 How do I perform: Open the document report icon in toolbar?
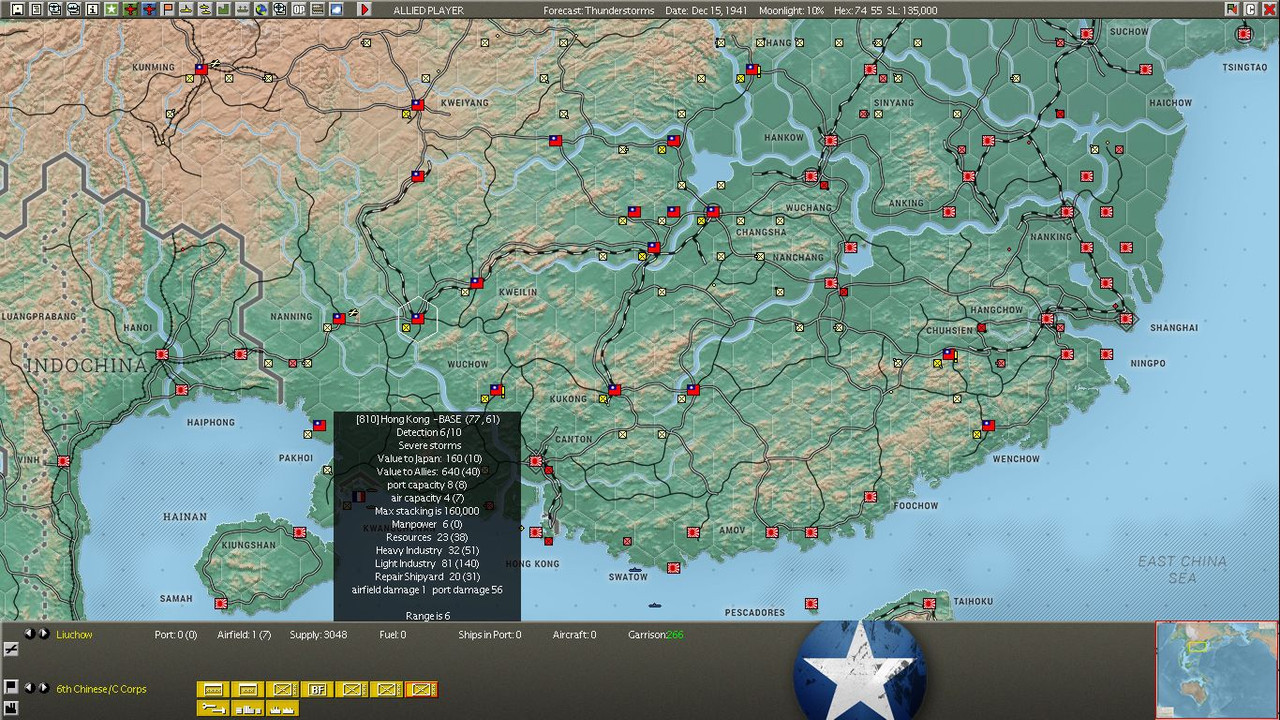pyautogui.click(x=35, y=9)
